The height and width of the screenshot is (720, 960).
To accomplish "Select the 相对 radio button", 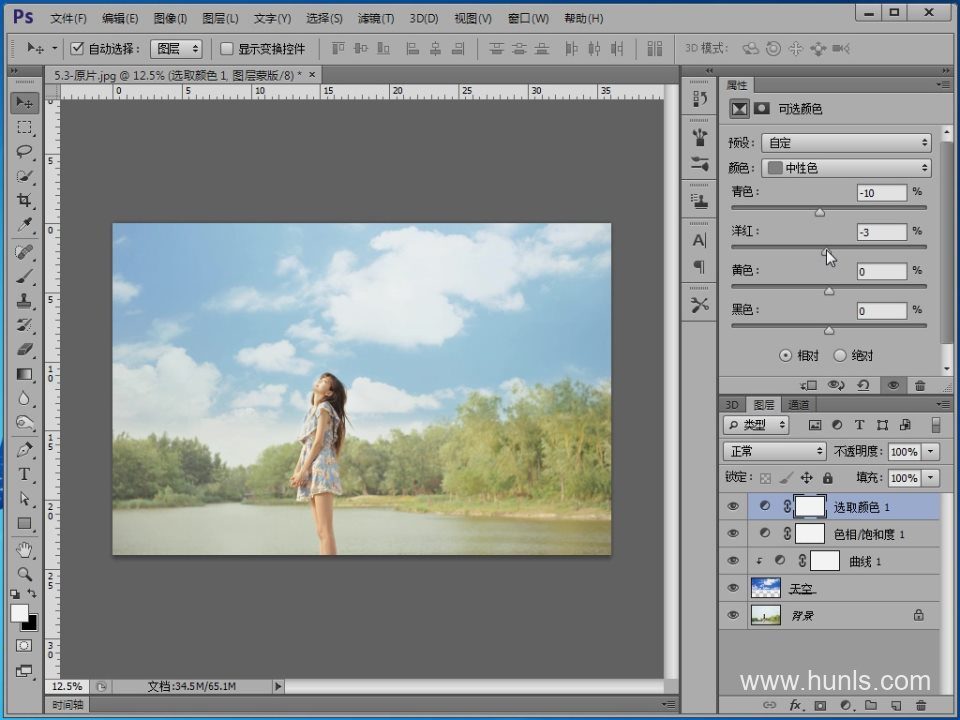I will 786,356.
